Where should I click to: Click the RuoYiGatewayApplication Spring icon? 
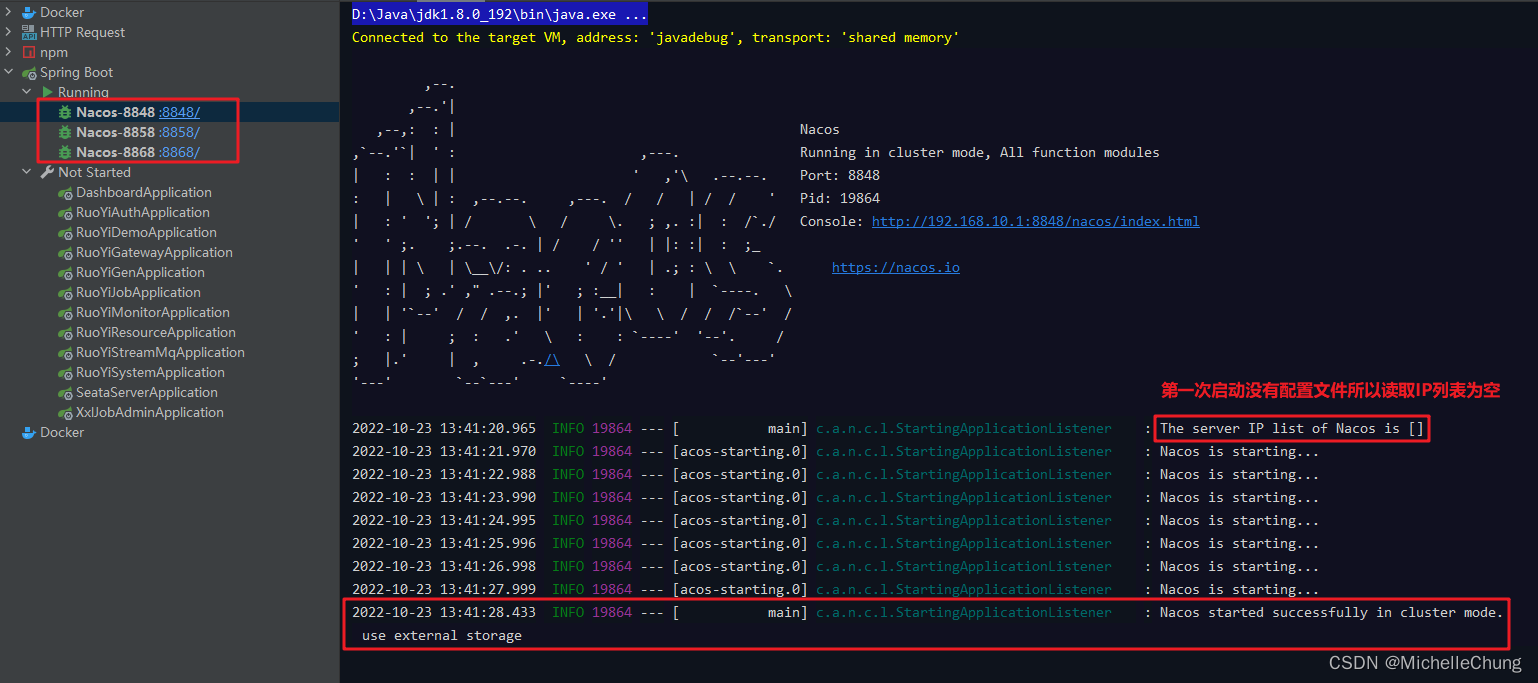tap(65, 253)
